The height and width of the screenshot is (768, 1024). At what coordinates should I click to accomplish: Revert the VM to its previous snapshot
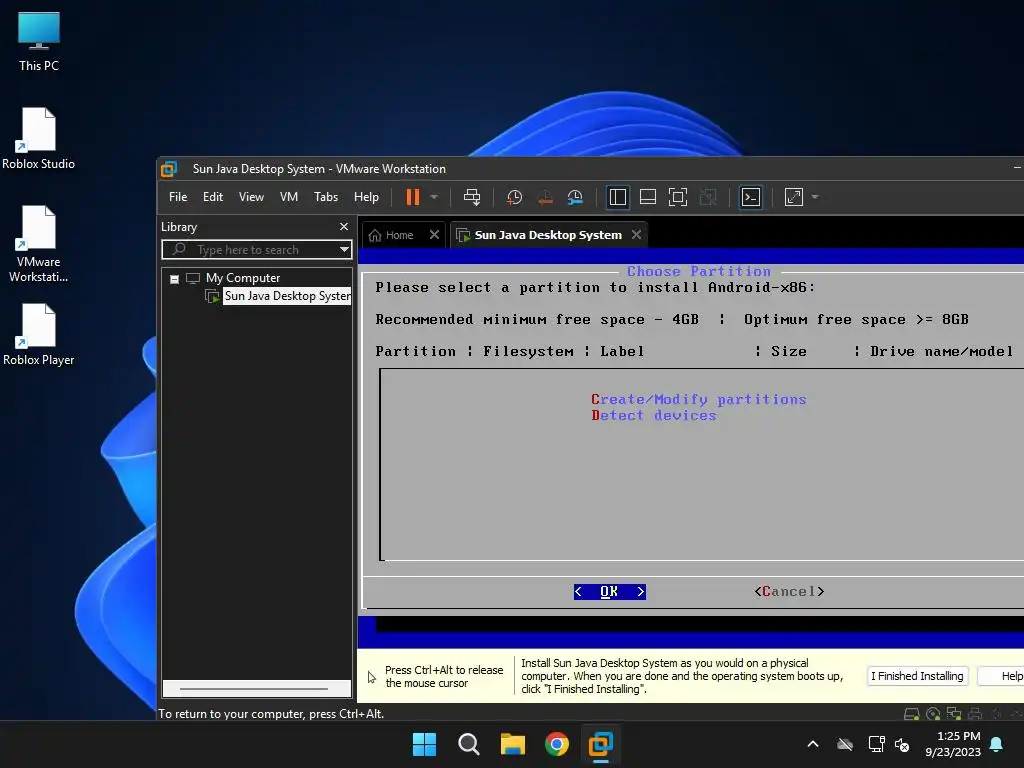[545, 197]
